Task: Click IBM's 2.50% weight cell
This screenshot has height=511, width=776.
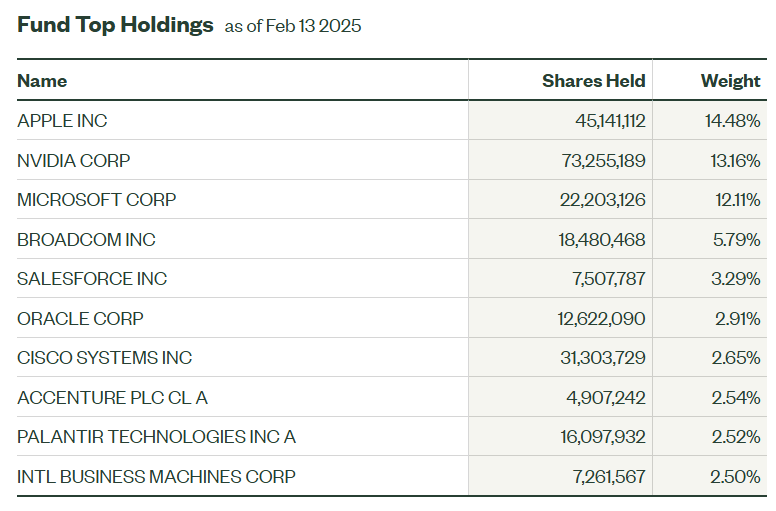Action: (734, 477)
